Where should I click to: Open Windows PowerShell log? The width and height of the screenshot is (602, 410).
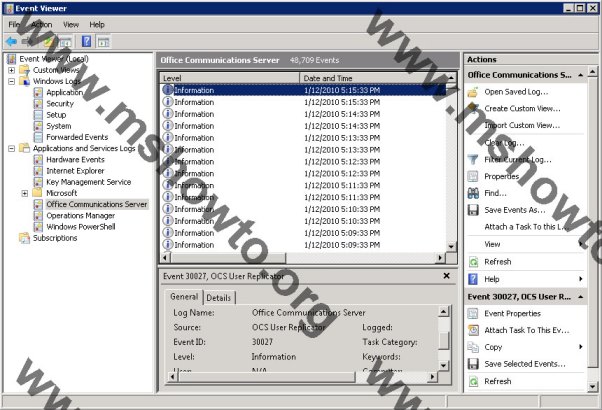click(81, 226)
